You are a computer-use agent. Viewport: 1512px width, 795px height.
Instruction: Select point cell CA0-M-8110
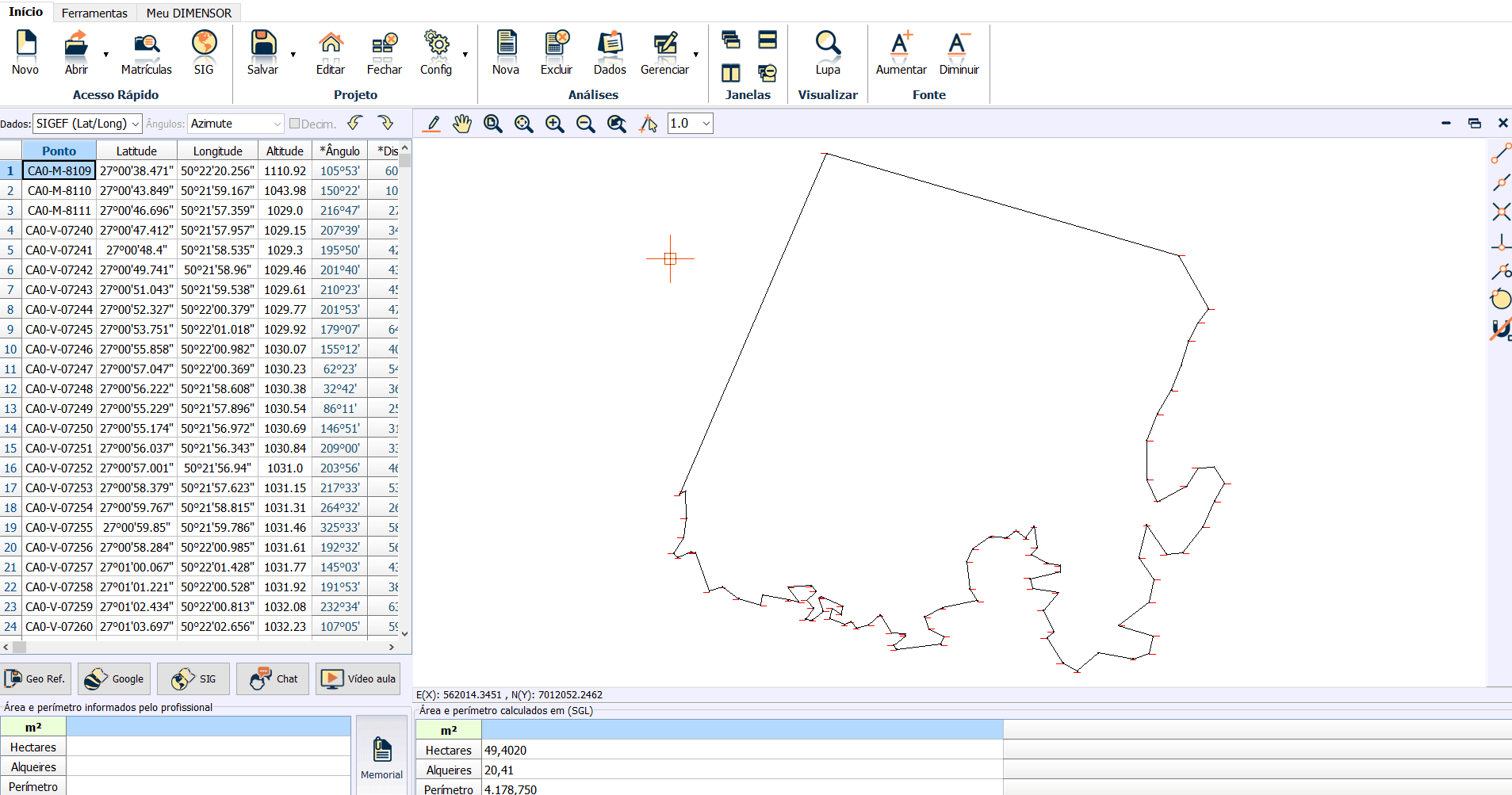coord(59,191)
